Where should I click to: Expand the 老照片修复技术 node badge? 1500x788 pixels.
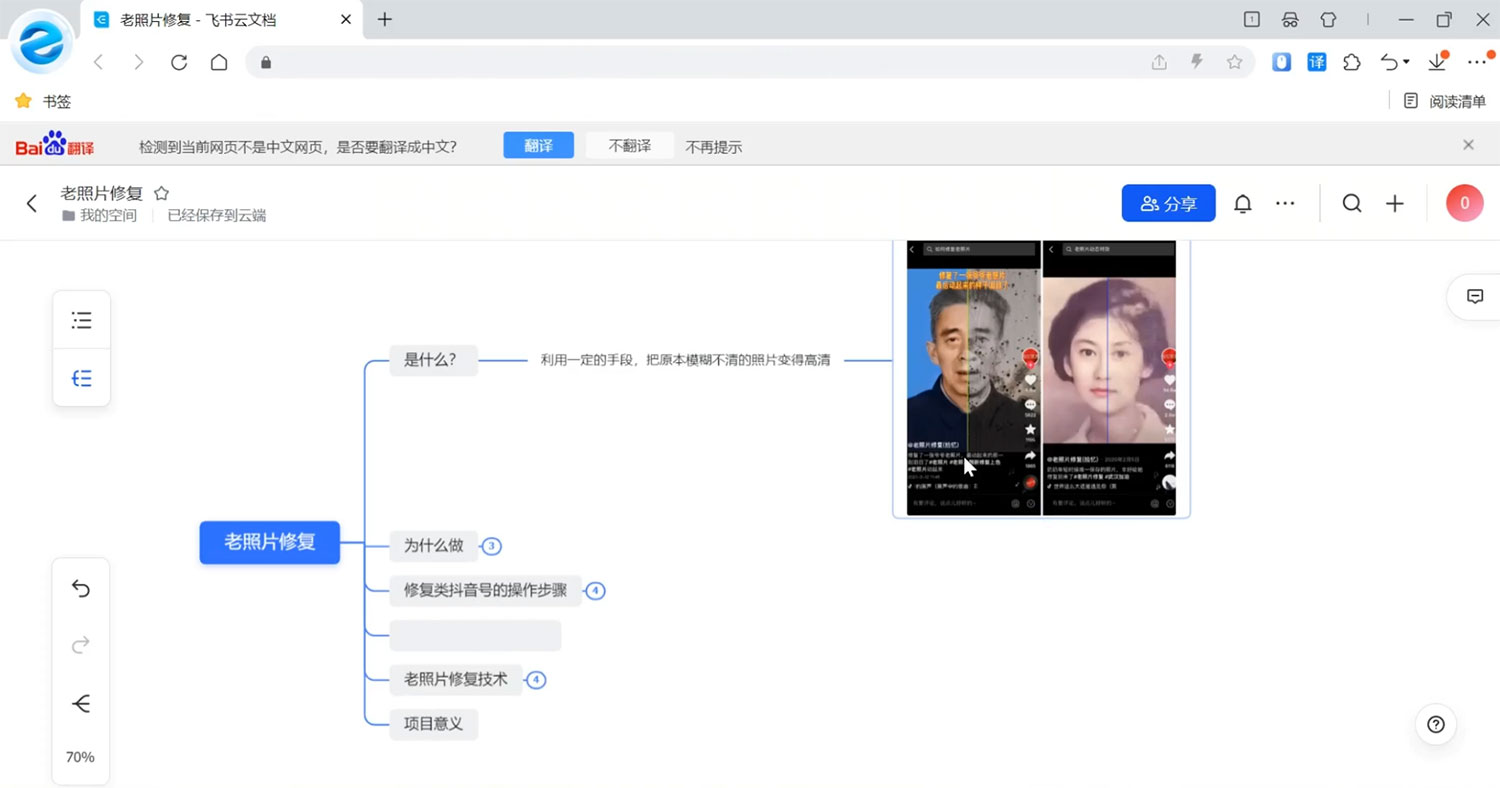536,680
